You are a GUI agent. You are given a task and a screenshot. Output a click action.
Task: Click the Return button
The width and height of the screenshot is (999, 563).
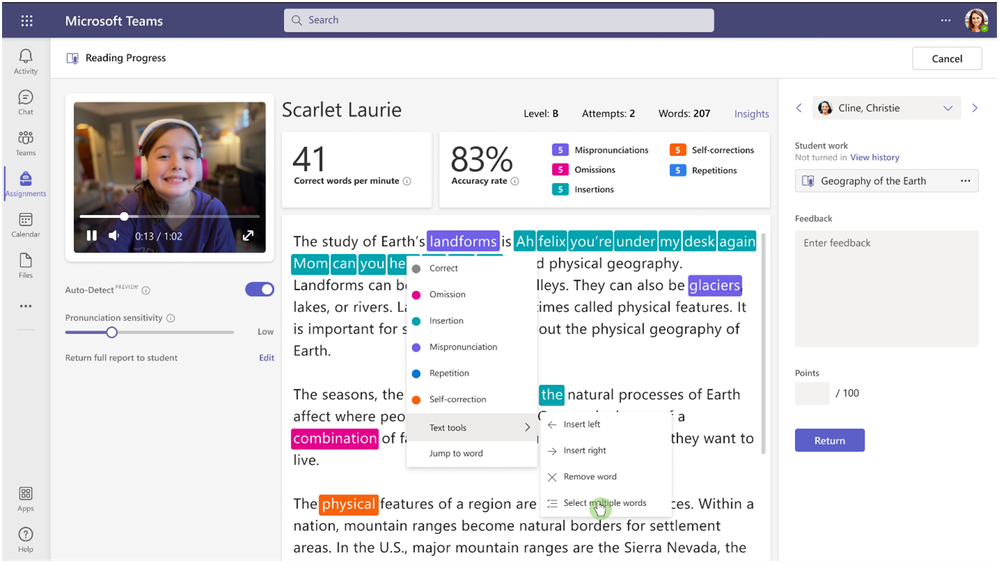830,440
